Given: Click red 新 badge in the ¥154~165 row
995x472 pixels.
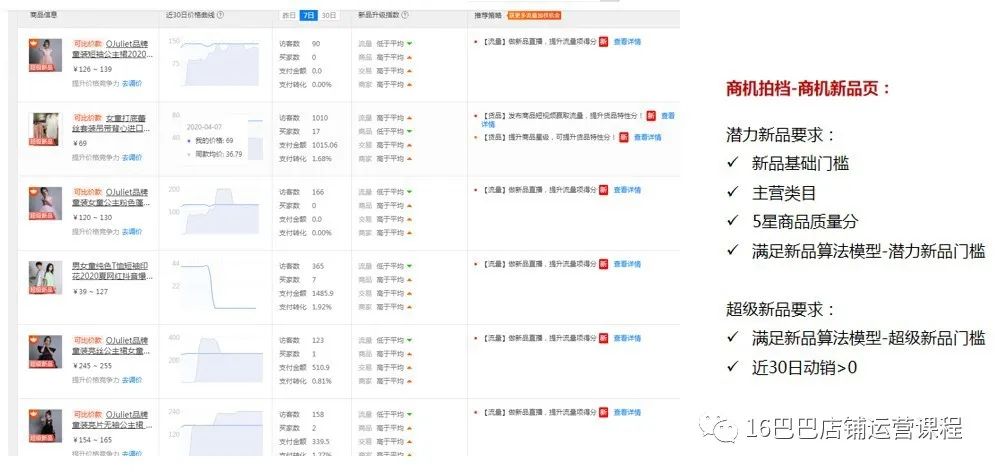Looking at the screenshot, I should click(603, 412).
